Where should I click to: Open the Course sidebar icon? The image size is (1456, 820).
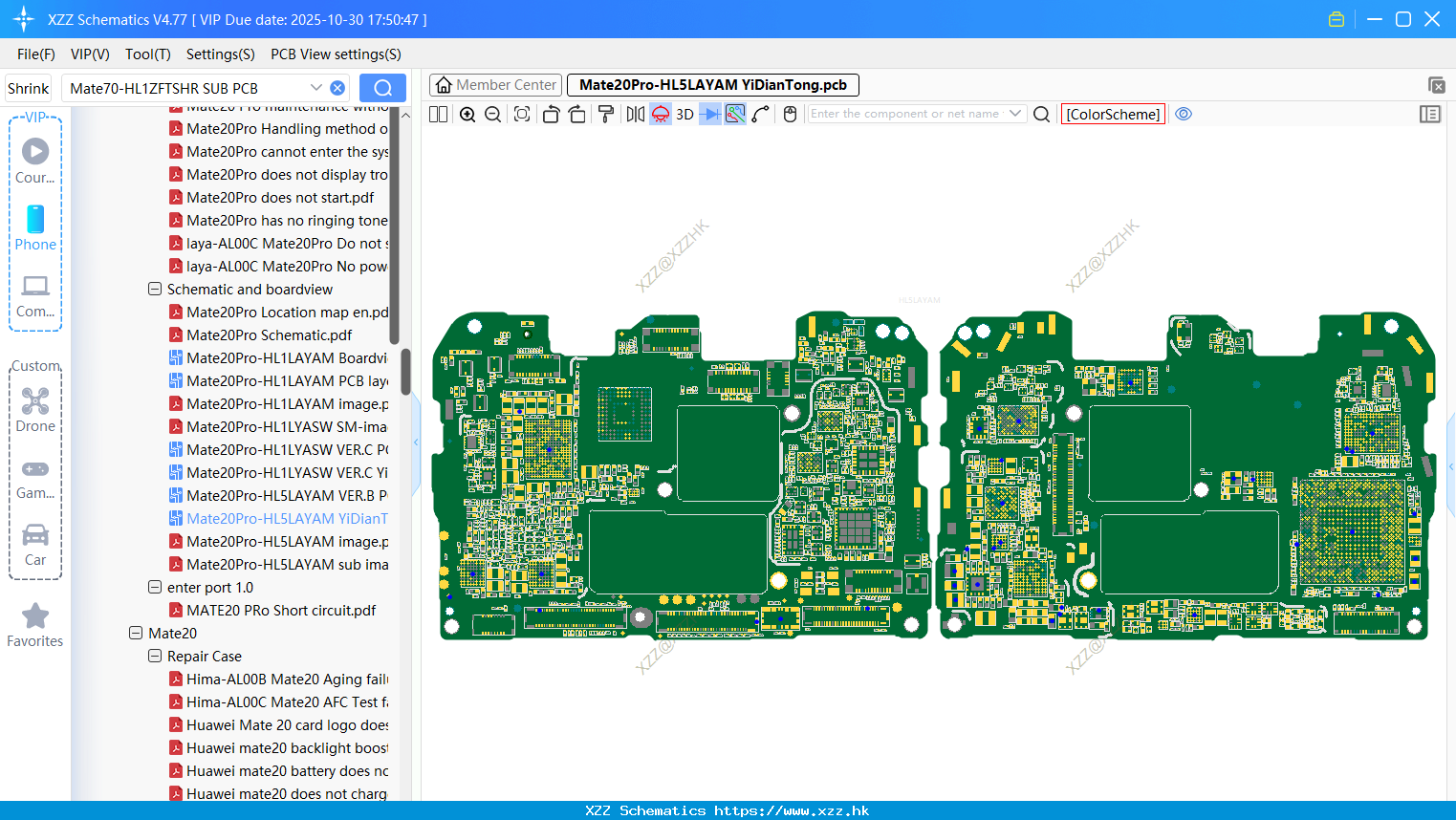click(35, 161)
